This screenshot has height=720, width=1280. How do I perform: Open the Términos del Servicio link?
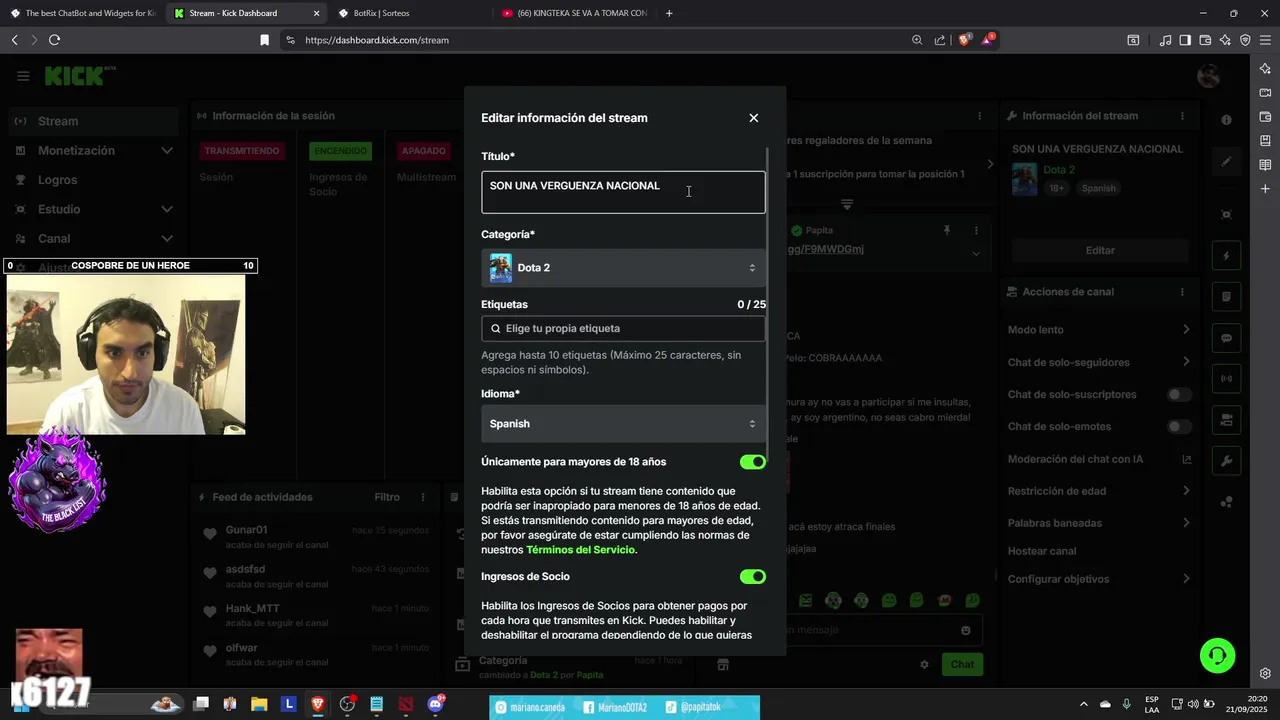click(580, 550)
